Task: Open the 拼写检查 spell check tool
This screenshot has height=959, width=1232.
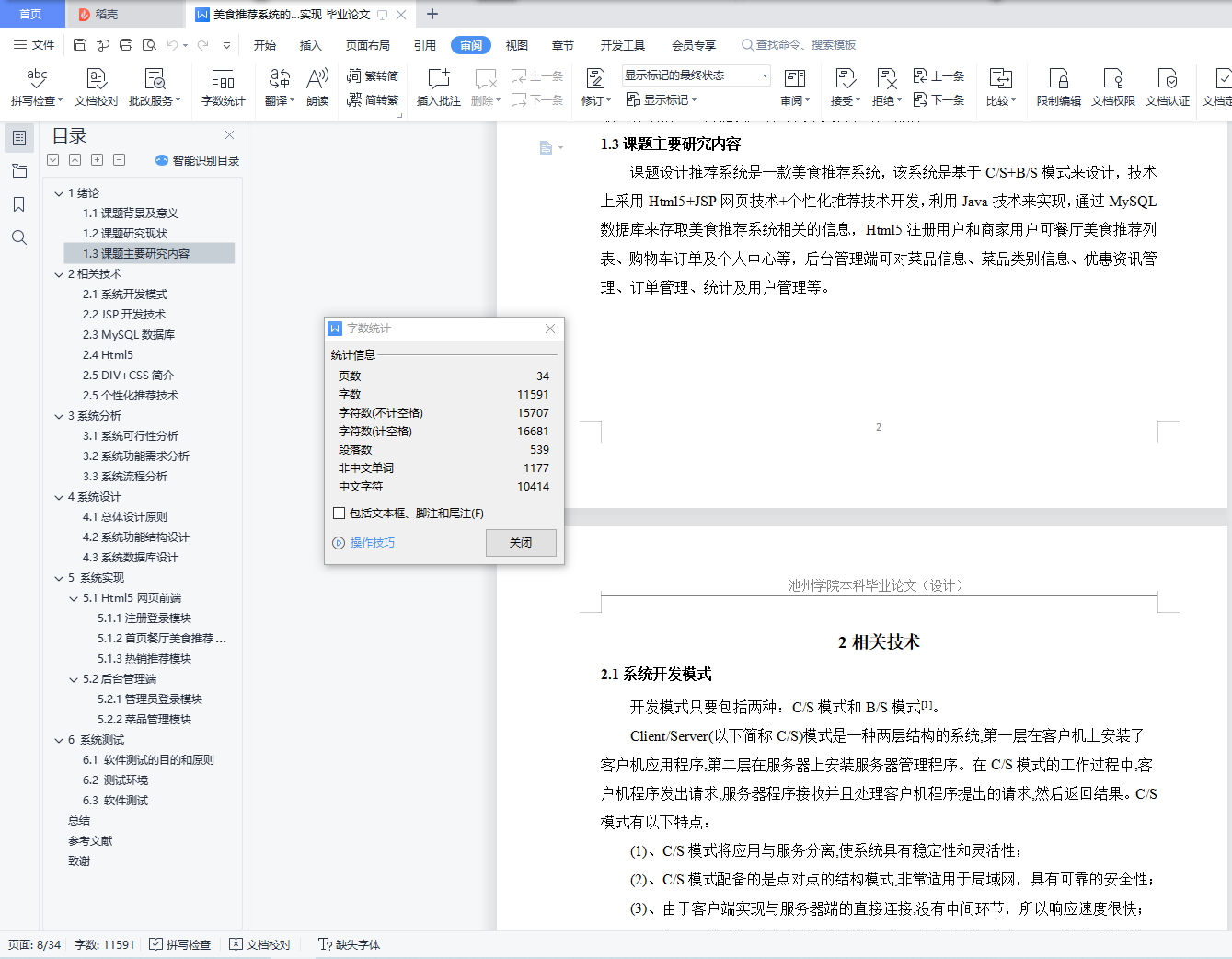Action: [37, 87]
